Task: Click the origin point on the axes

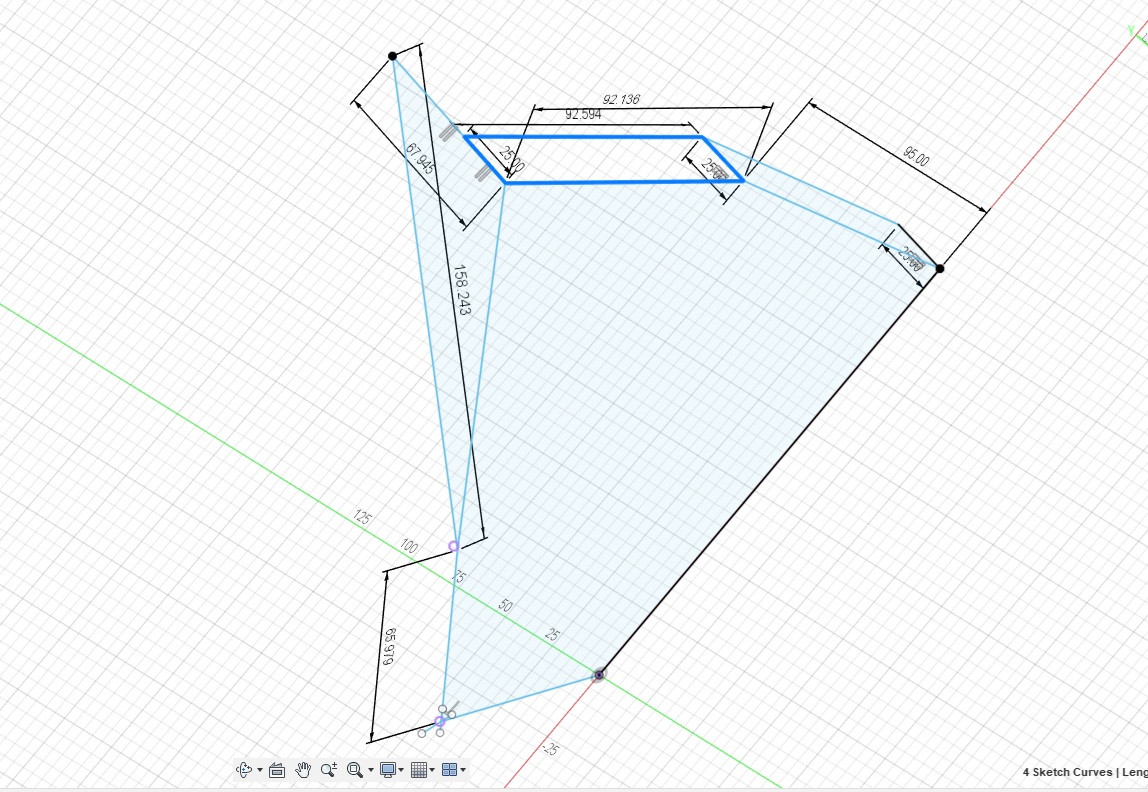Action: (x=599, y=675)
